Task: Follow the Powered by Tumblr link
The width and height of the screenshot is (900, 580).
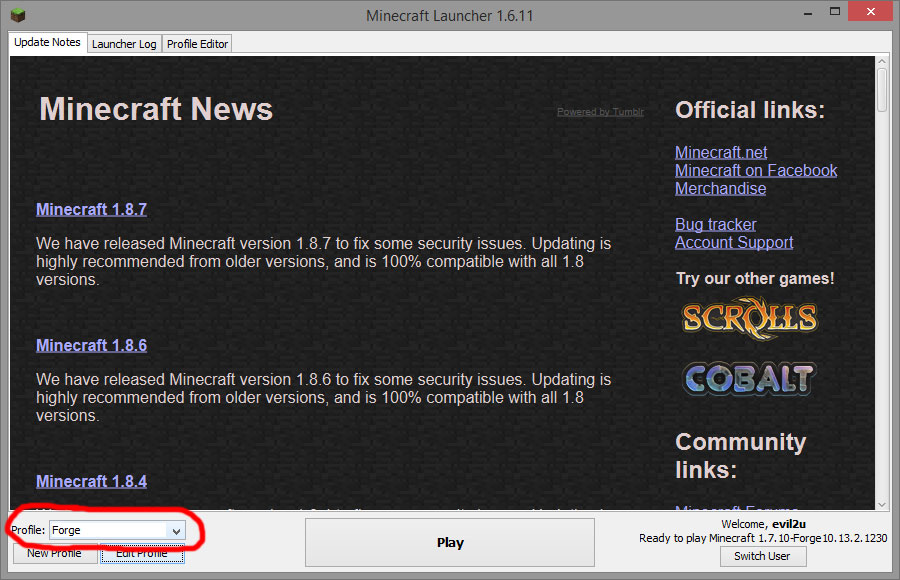Action: tap(600, 112)
